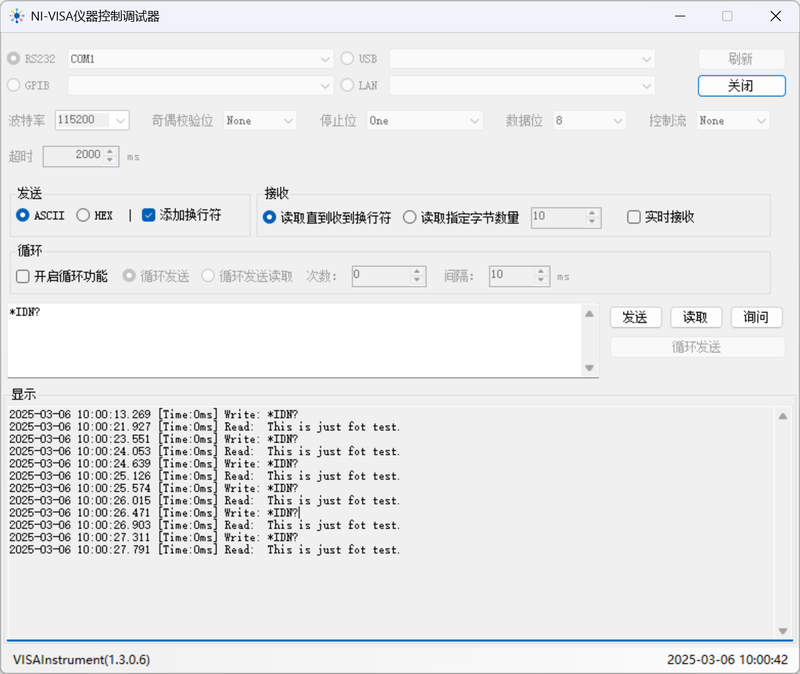Viewport: 800px width, 674px height.
Task: Click display log scroll down arrow
Action: (x=783, y=631)
